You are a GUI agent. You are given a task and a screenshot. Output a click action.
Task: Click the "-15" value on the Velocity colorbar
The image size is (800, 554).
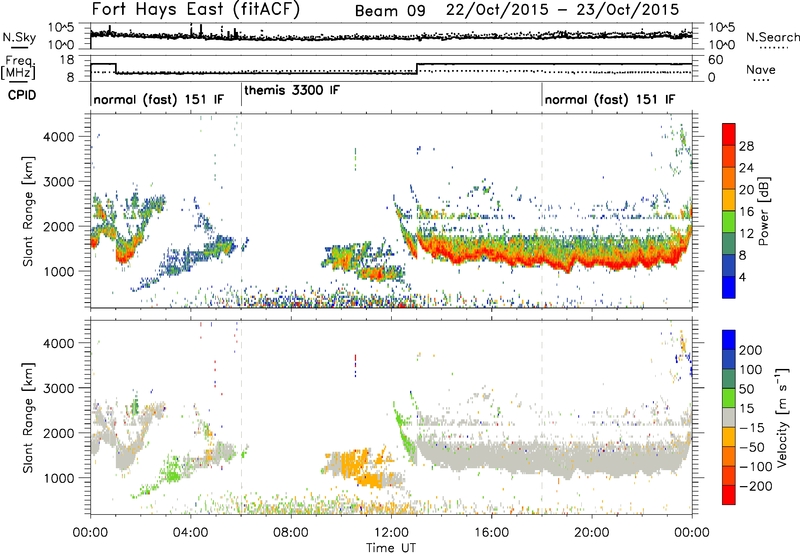752,428
